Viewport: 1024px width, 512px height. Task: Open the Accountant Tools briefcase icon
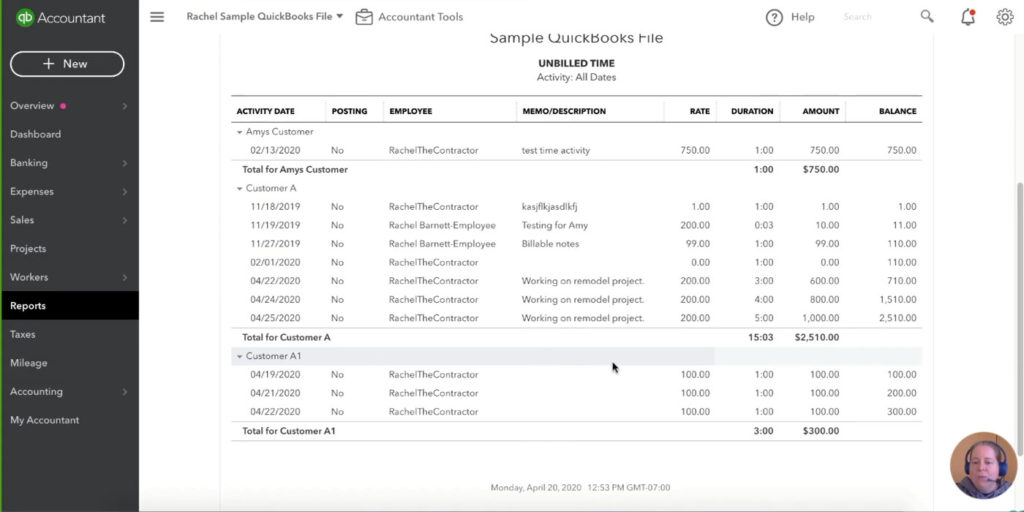point(364,17)
